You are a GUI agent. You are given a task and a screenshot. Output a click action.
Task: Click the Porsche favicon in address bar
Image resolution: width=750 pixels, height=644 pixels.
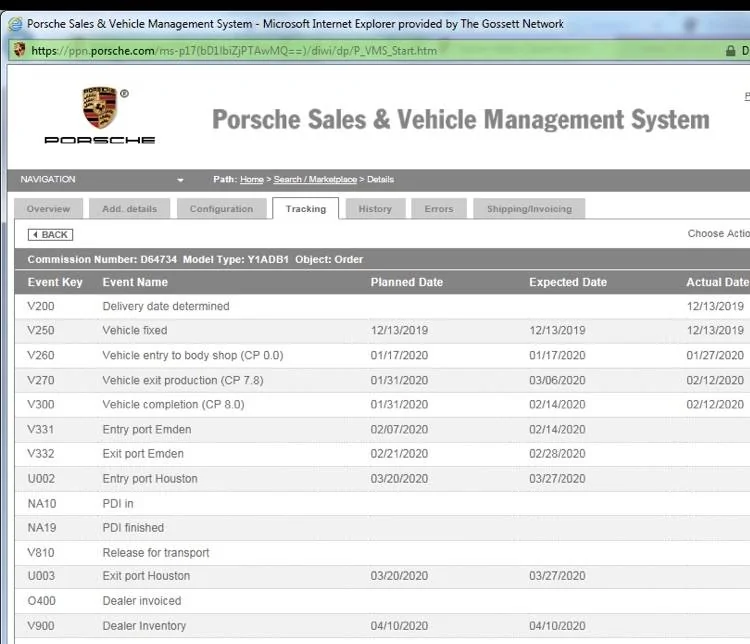pyautogui.click(x=19, y=50)
